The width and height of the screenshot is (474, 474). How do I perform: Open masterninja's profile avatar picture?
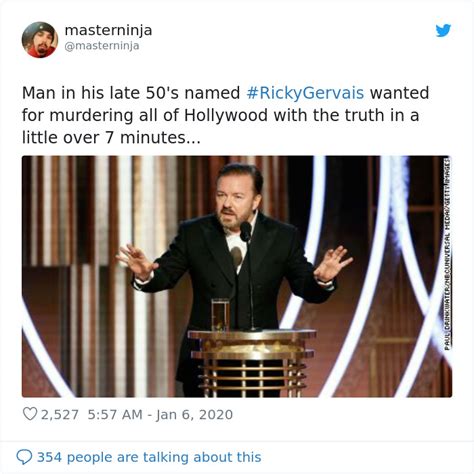tap(40, 40)
